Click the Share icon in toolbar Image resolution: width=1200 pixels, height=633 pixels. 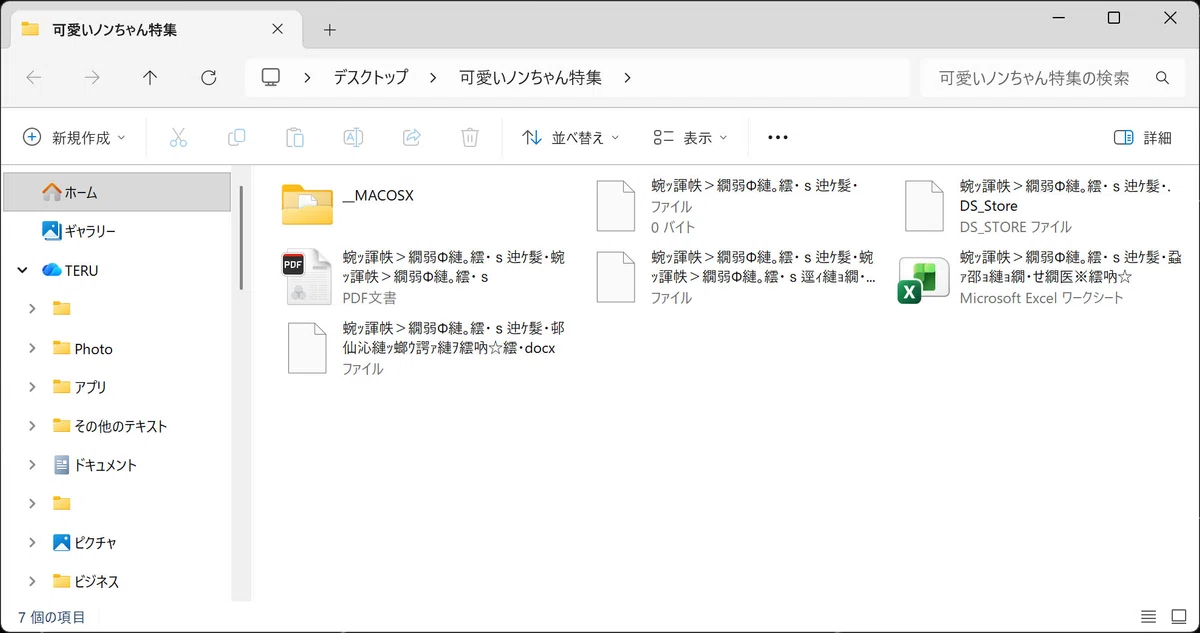tap(411, 138)
